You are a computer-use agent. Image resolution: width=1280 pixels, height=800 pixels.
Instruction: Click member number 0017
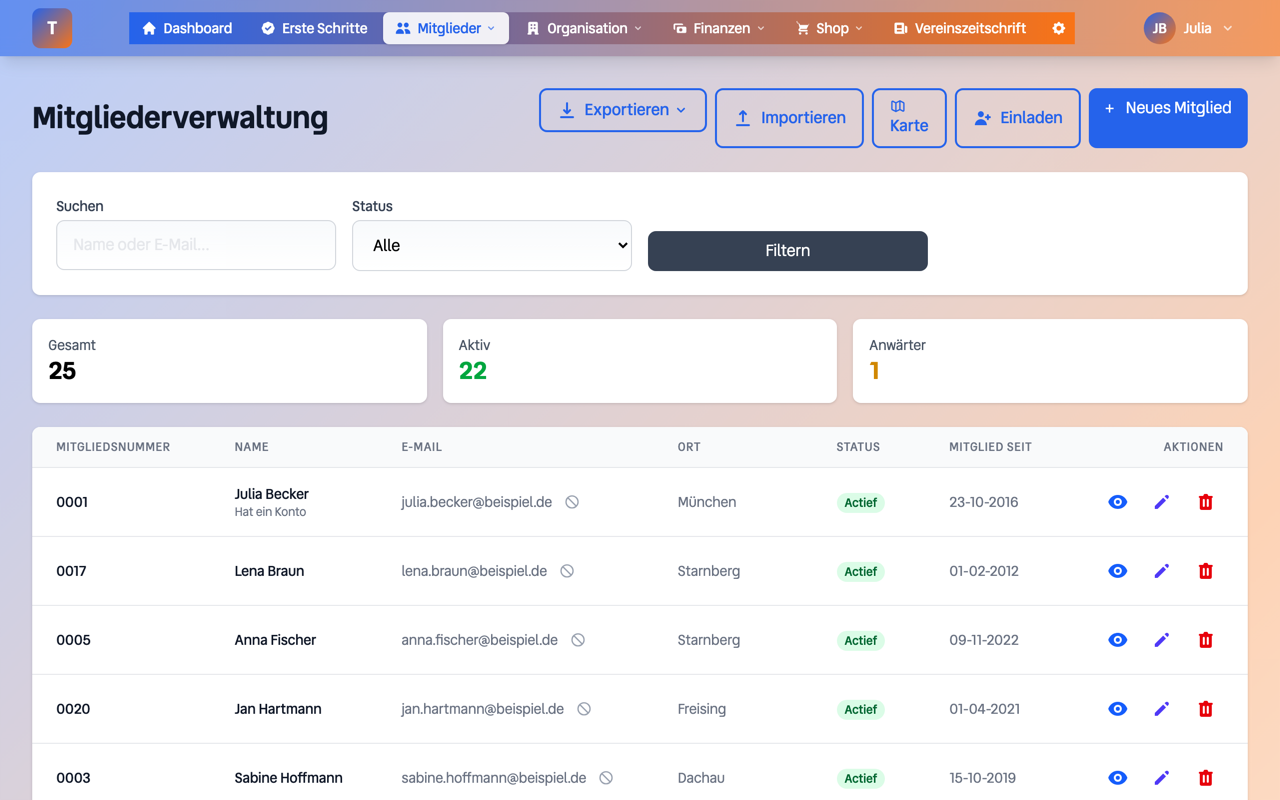71,571
